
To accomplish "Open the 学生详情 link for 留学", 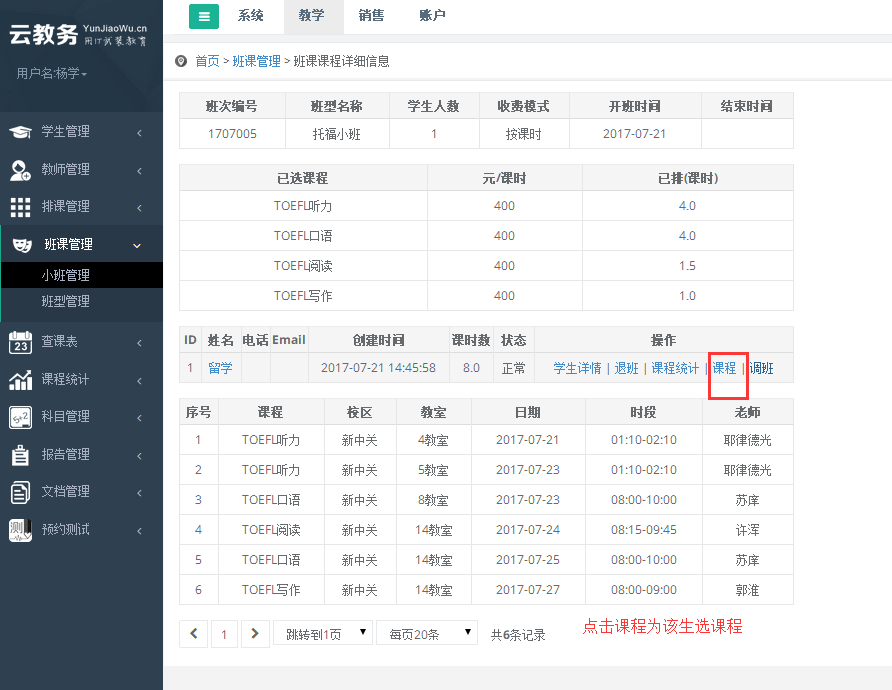I will point(577,368).
